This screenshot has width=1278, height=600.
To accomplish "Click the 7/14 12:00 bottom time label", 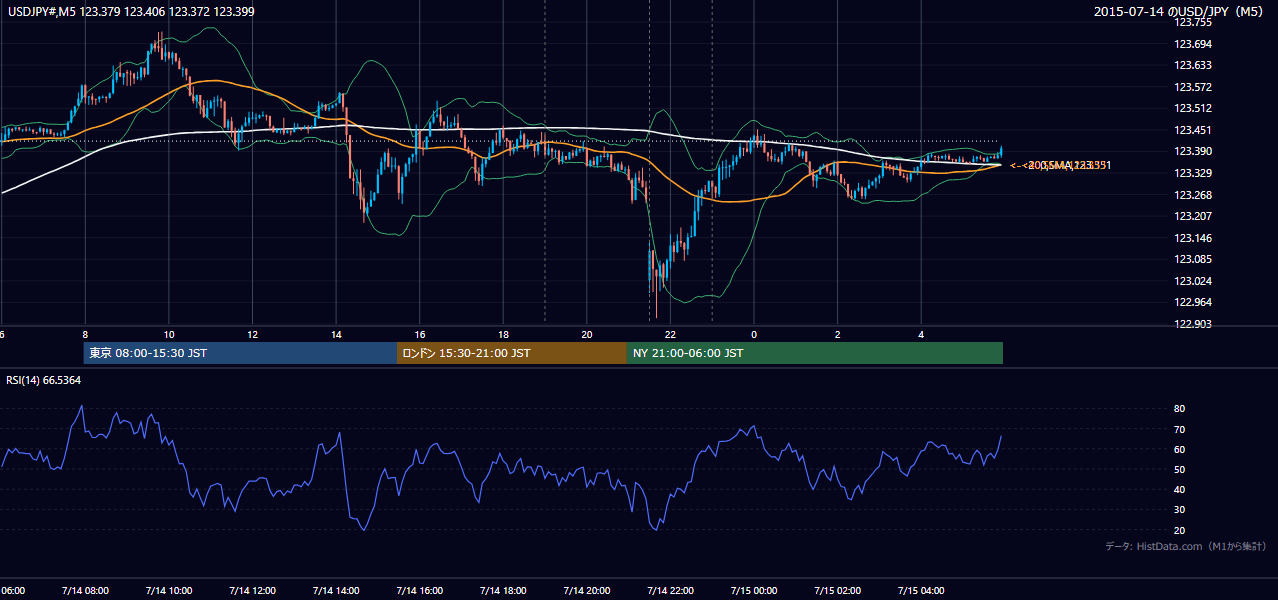I will click(x=252, y=590).
